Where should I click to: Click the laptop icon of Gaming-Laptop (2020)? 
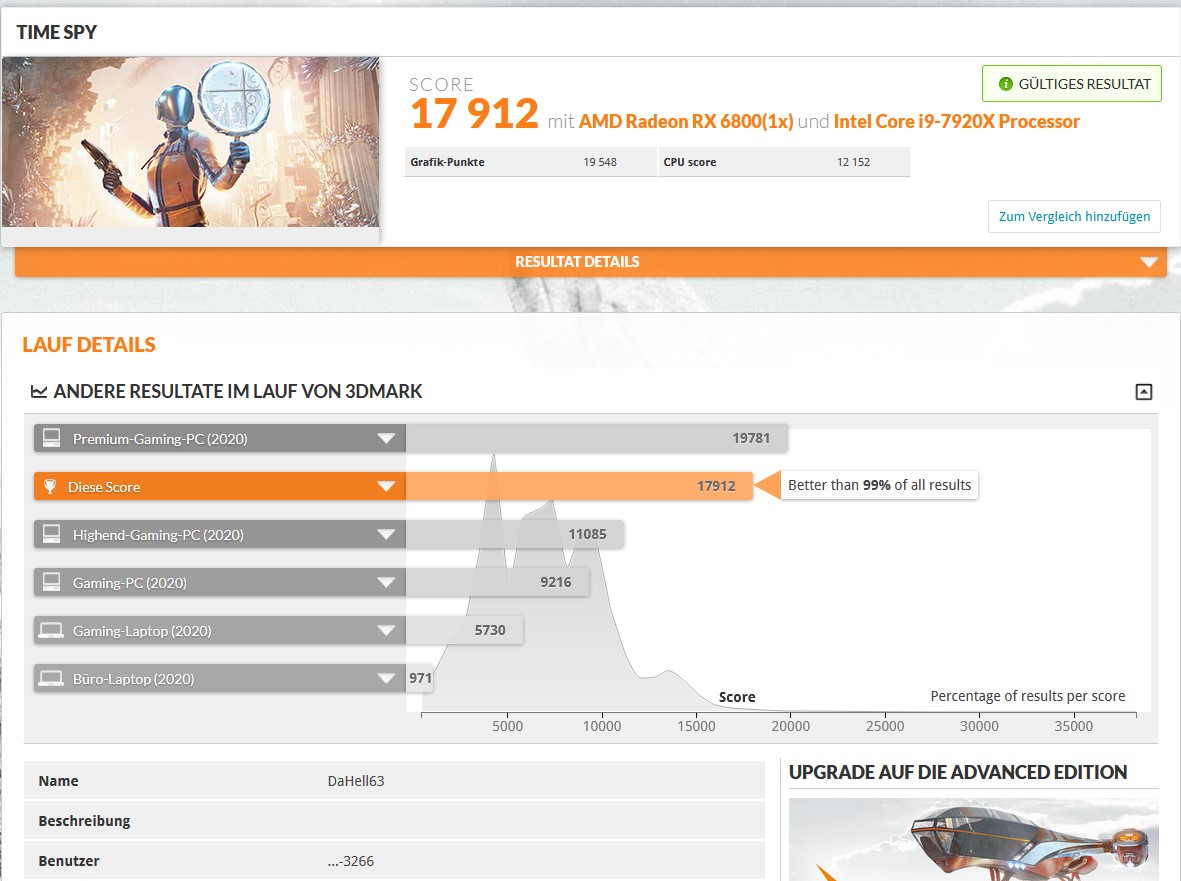coord(51,630)
